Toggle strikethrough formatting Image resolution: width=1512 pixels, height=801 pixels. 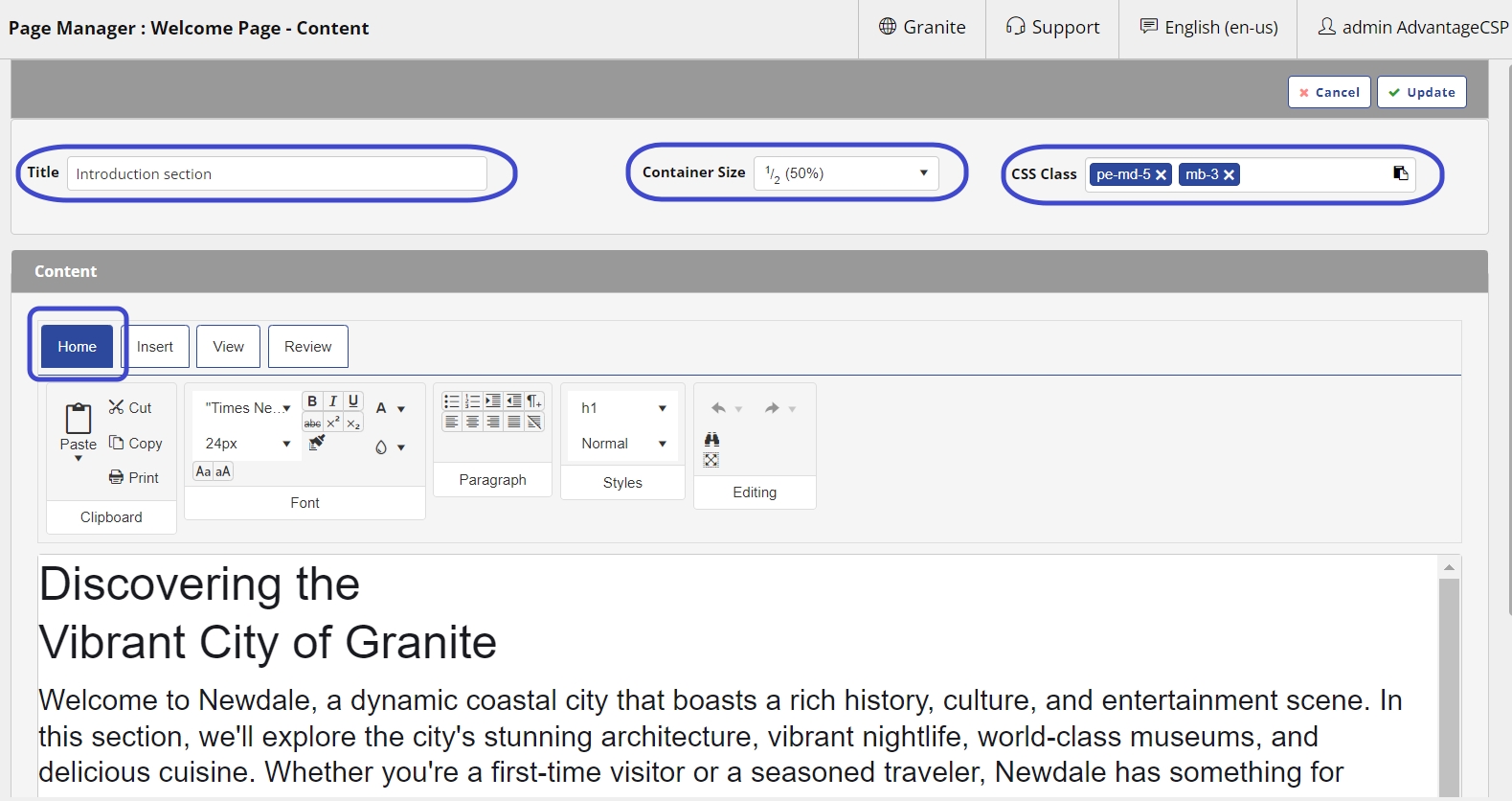tap(312, 423)
